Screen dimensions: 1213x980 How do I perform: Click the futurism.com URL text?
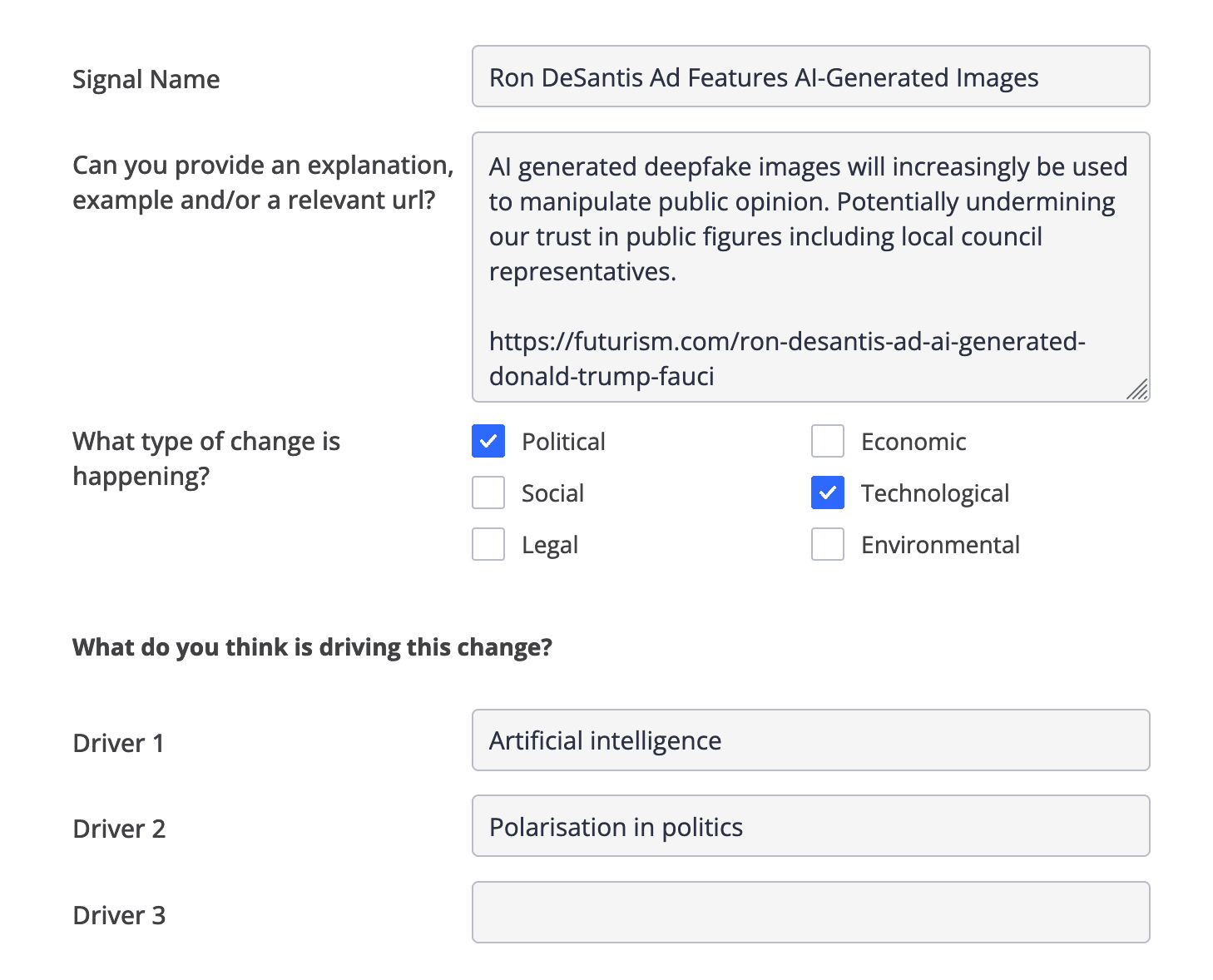click(786, 359)
